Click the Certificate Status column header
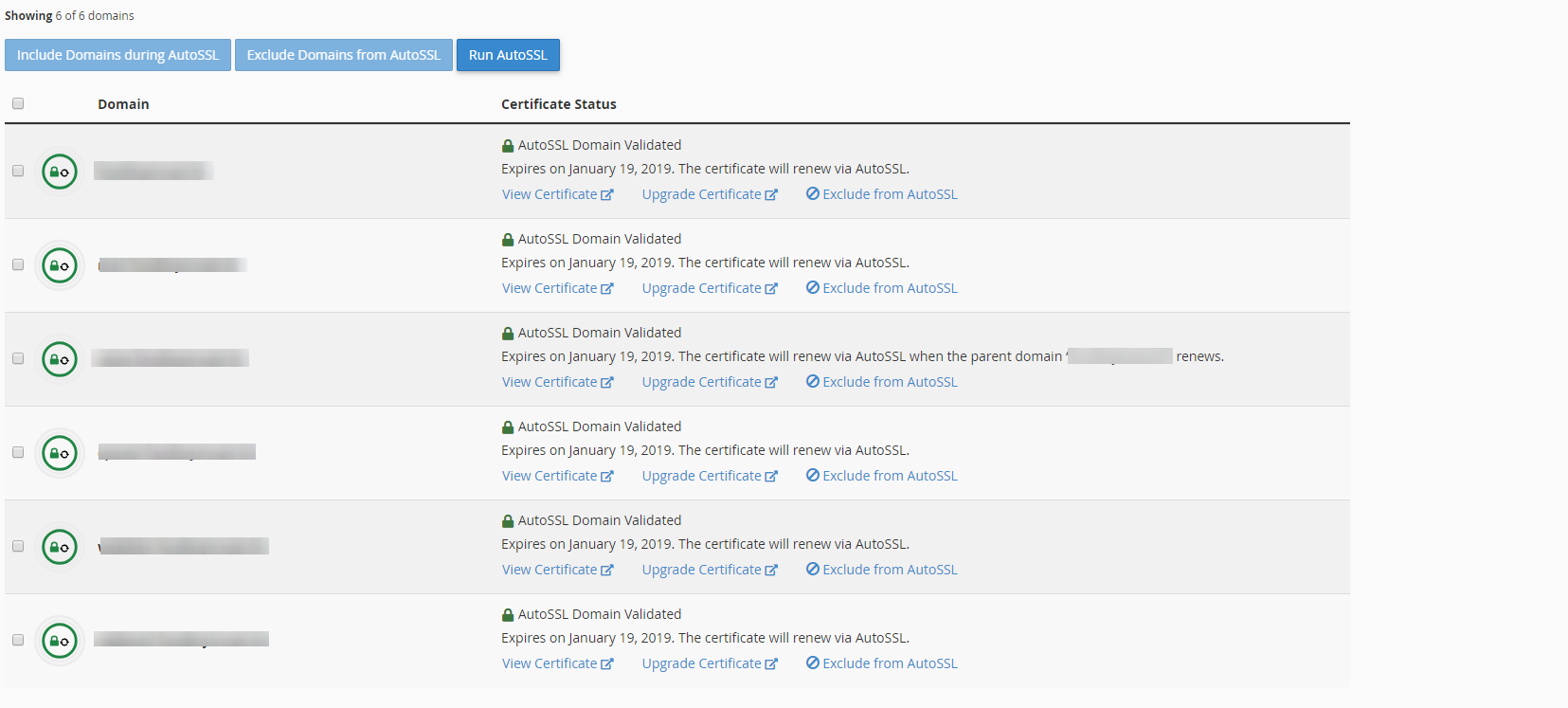The height and width of the screenshot is (708, 1568). click(559, 104)
